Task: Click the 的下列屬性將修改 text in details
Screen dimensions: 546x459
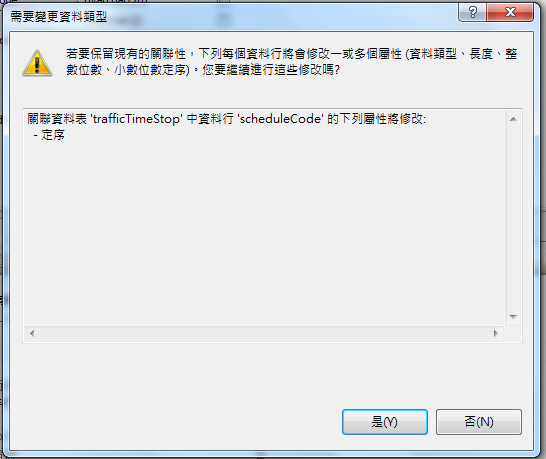Action: pyautogui.click(x=376, y=119)
